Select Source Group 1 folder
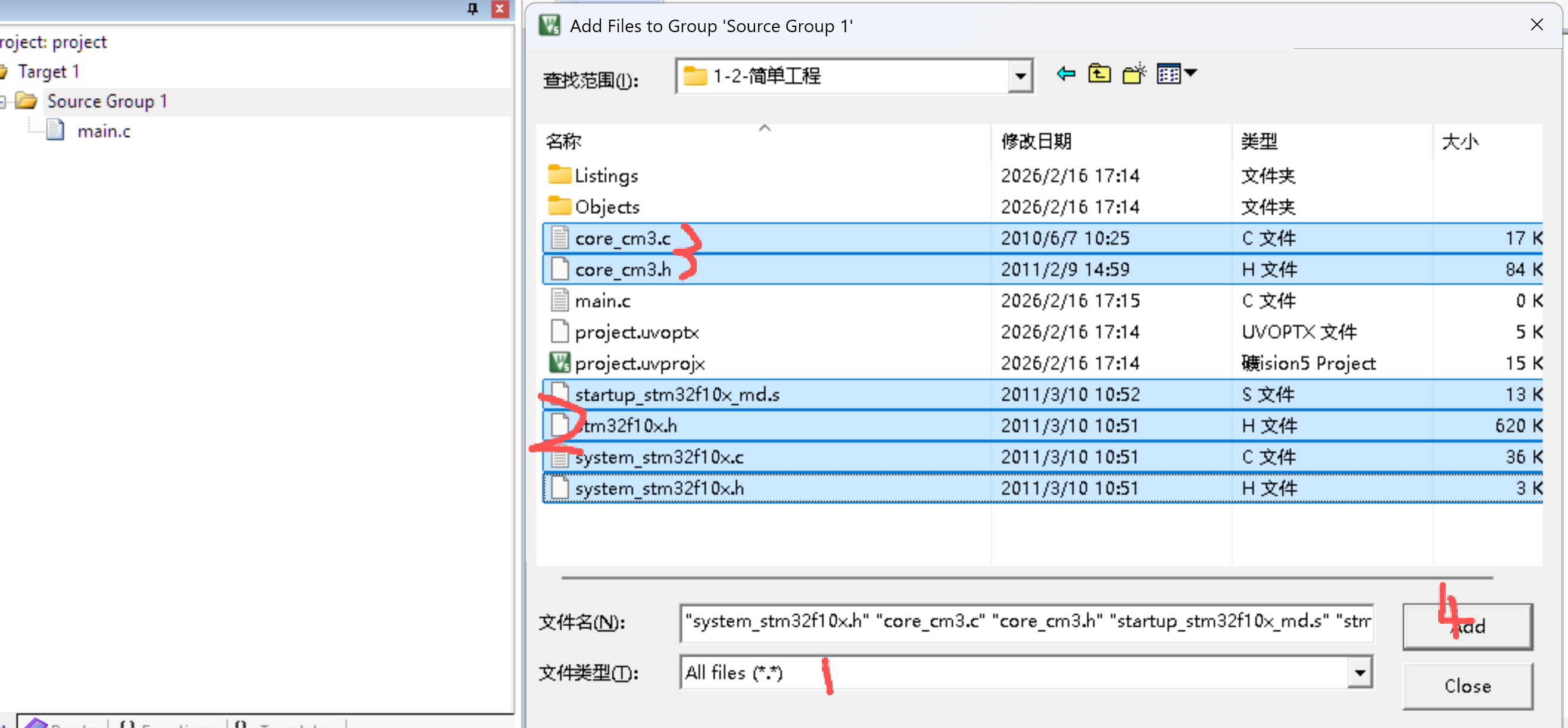The width and height of the screenshot is (1568, 728). (x=107, y=102)
